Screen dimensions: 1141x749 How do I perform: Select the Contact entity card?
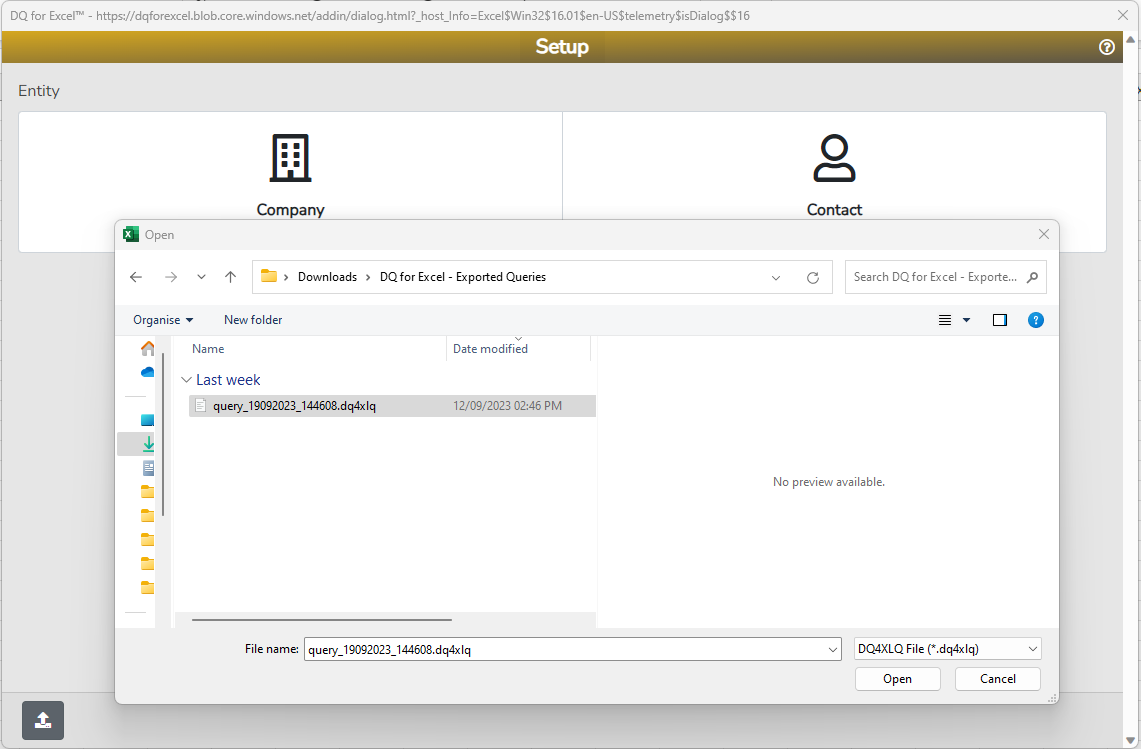(834, 181)
